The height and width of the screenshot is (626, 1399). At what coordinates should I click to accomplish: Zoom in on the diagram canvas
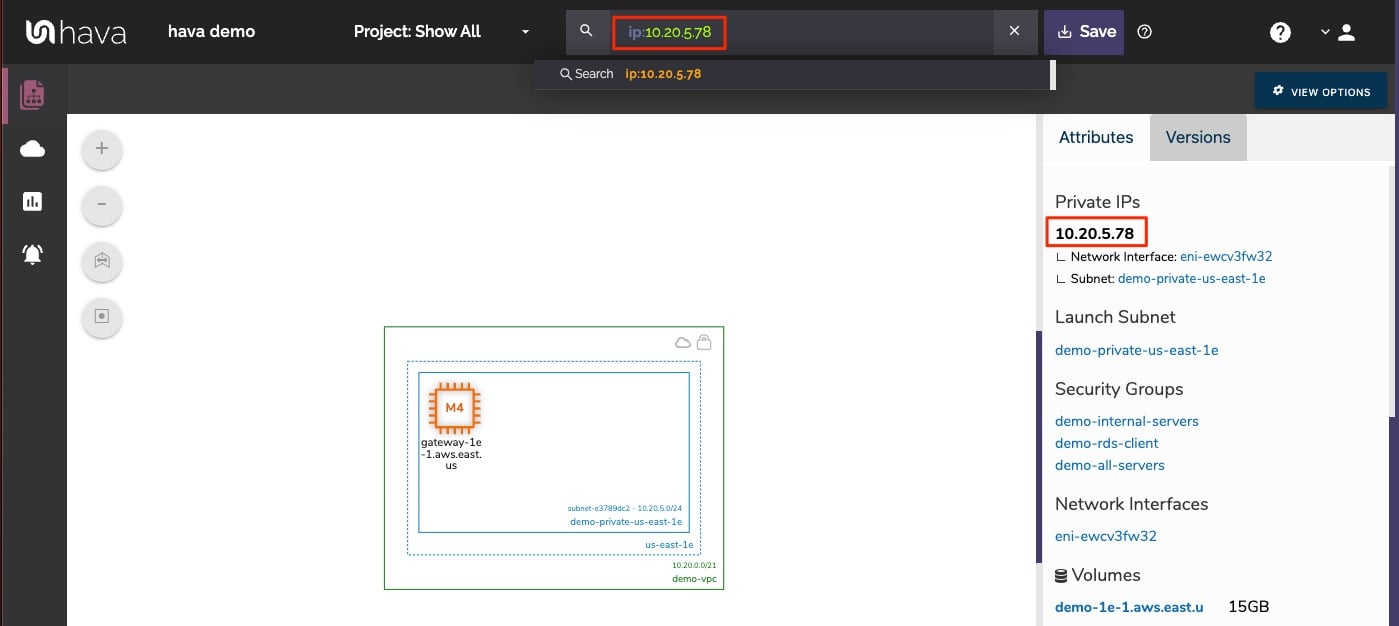point(101,147)
